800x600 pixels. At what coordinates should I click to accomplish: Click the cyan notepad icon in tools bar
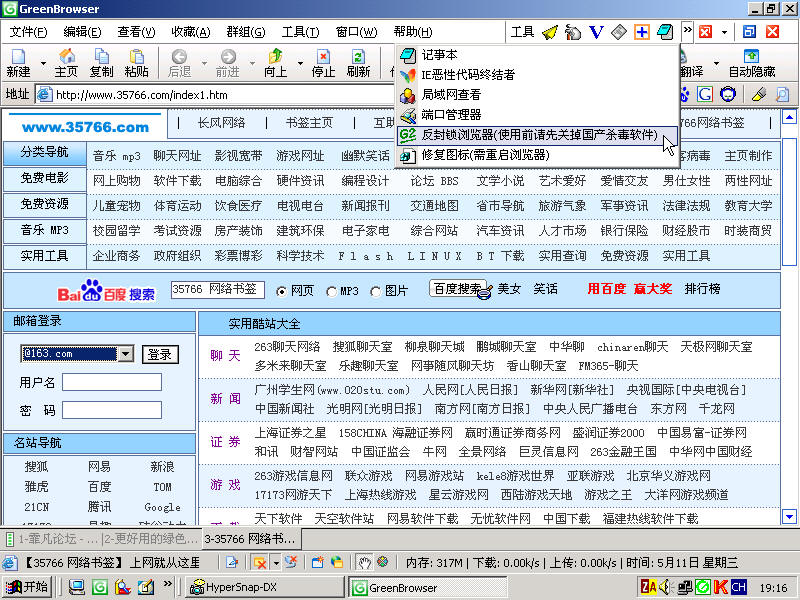pos(665,32)
